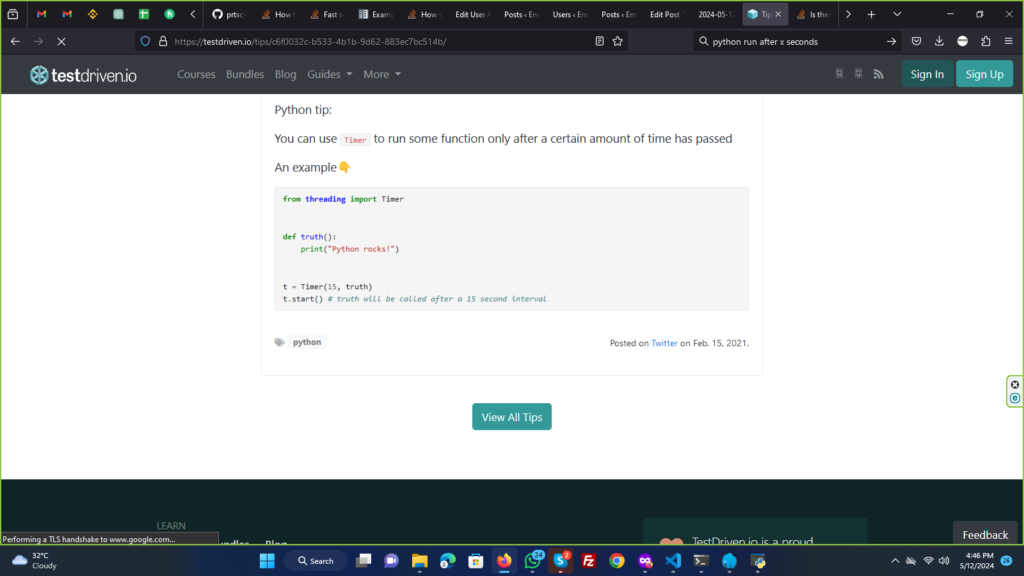Launch FileZilla from the taskbar
This screenshot has width=1024, height=576.
[x=589, y=561]
